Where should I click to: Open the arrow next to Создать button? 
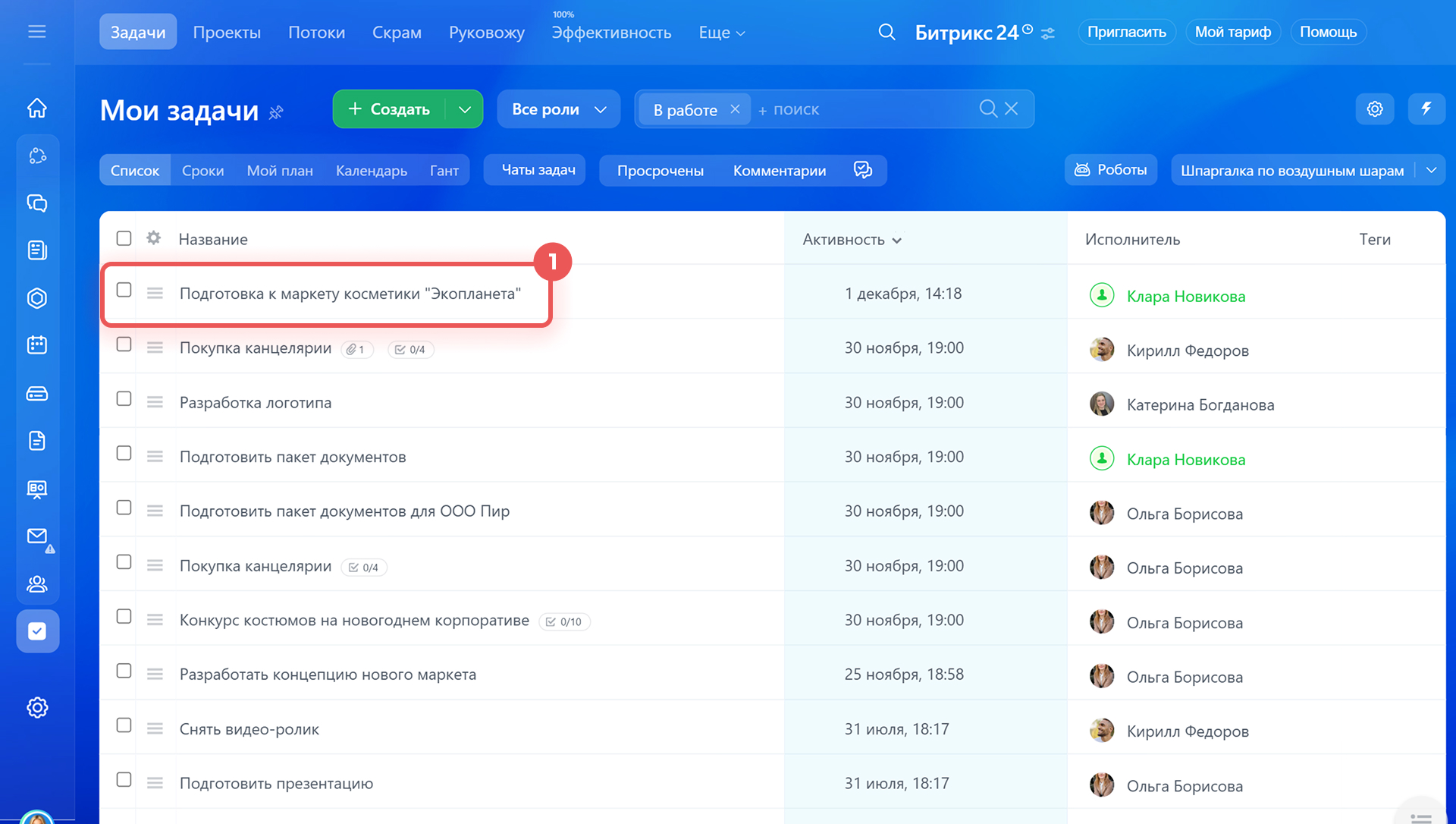[x=465, y=109]
